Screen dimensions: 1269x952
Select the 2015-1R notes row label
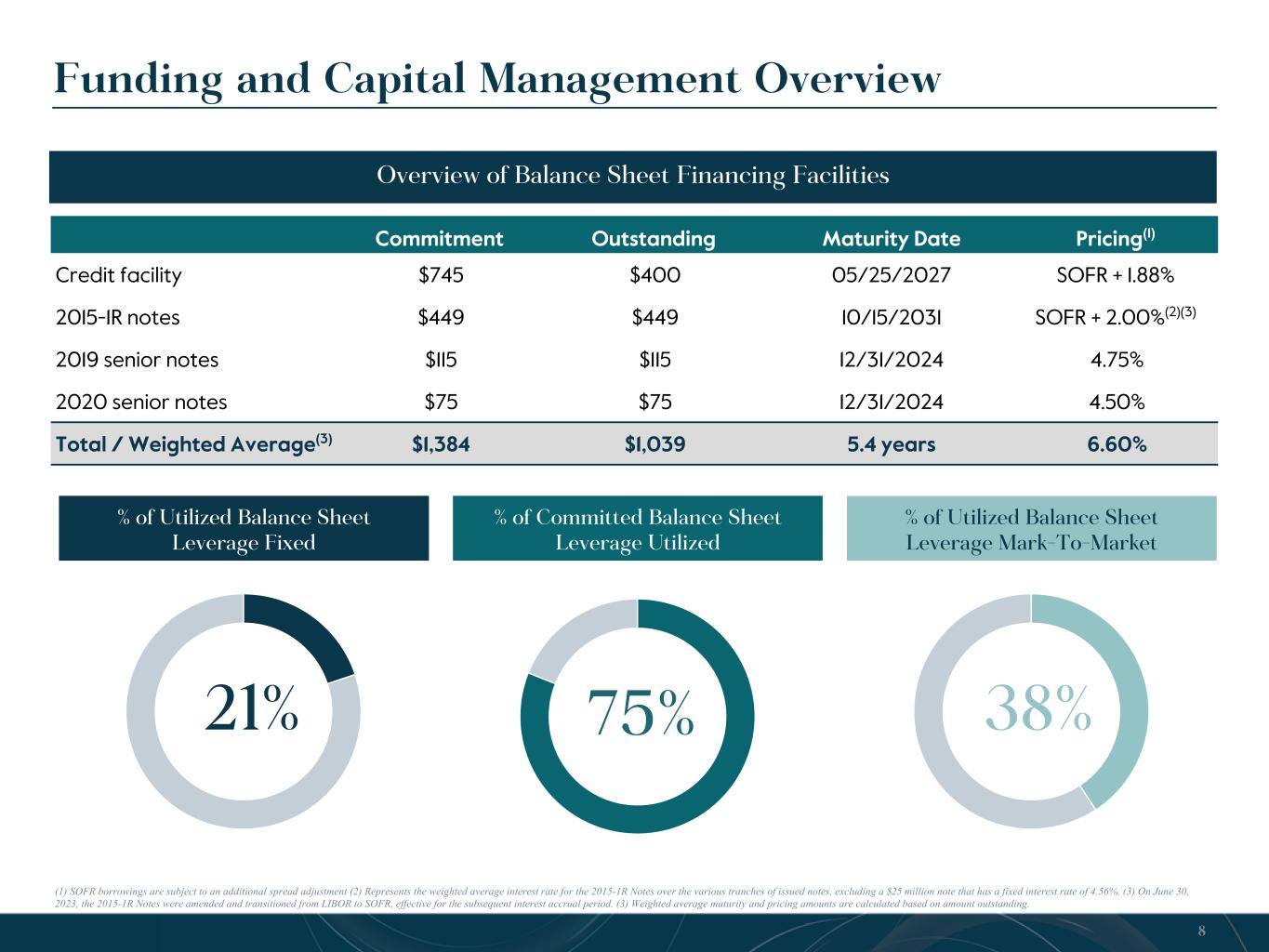click(x=118, y=317)
